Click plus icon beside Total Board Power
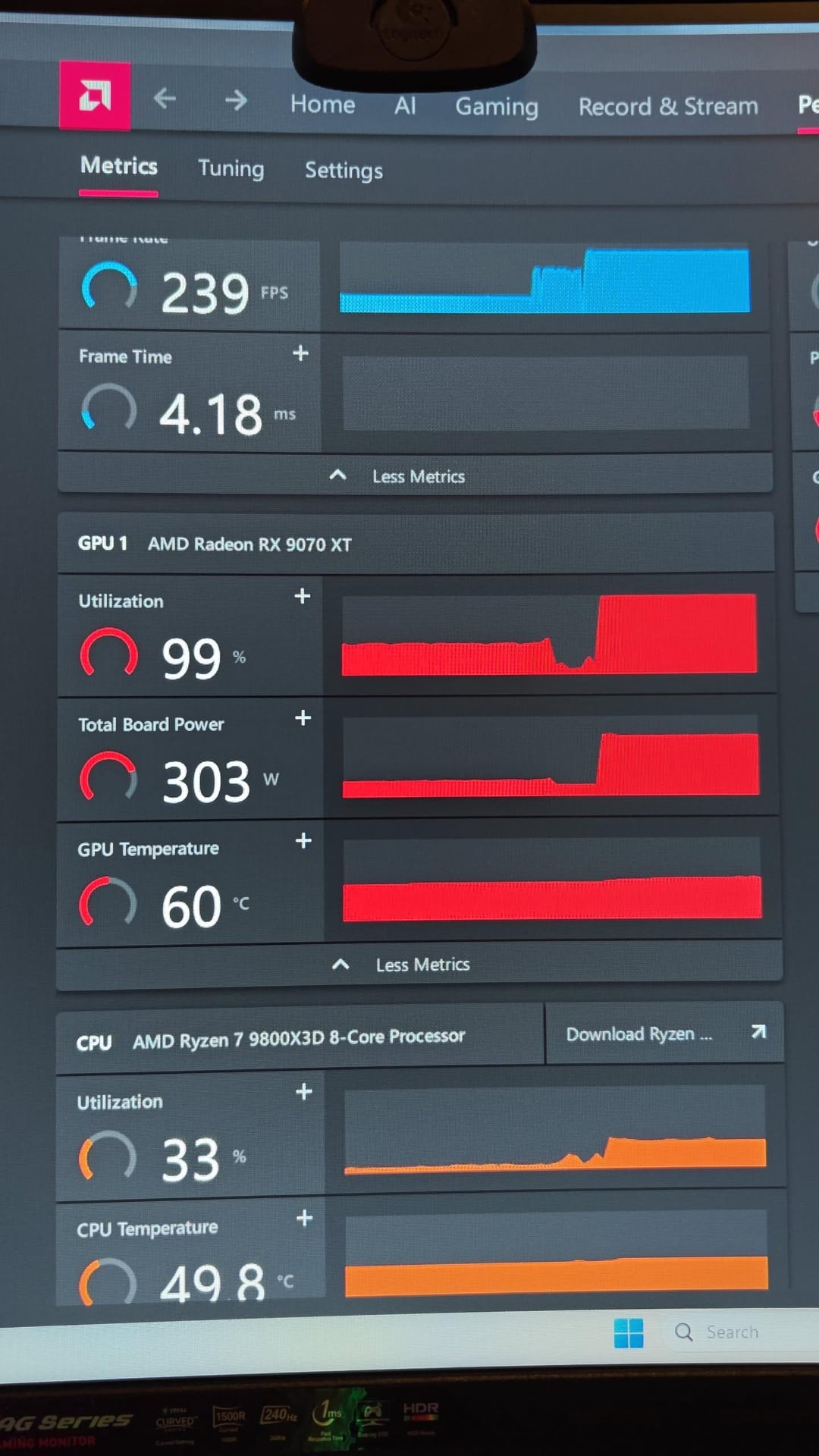This screenshot has width=819, height=1456. 303,718
